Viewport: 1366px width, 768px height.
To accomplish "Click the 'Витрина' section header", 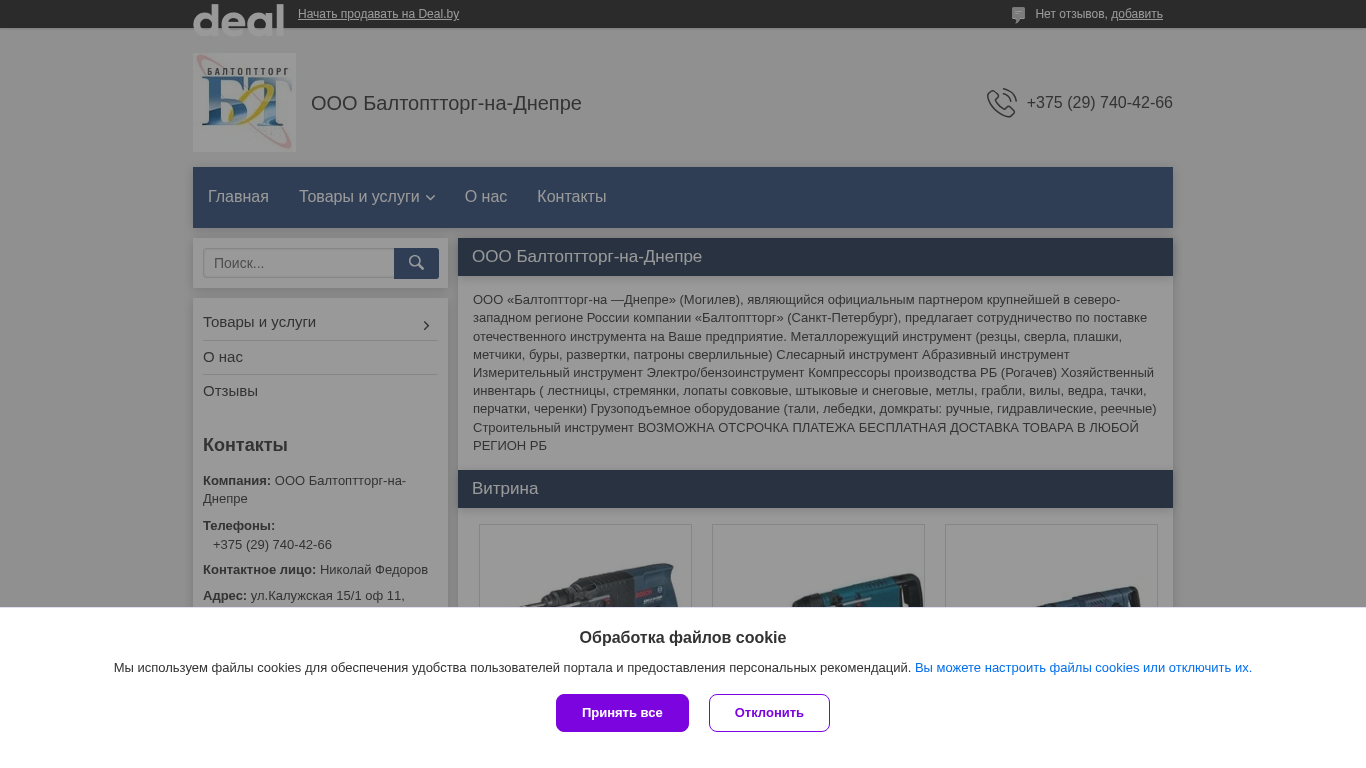I will (815, 489).
